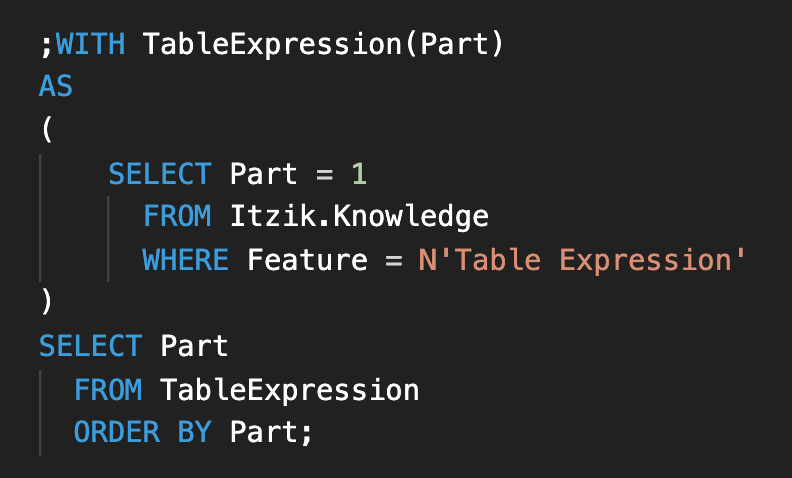
Task: Click the orange N'Table Expression' string
Action: 582,261
